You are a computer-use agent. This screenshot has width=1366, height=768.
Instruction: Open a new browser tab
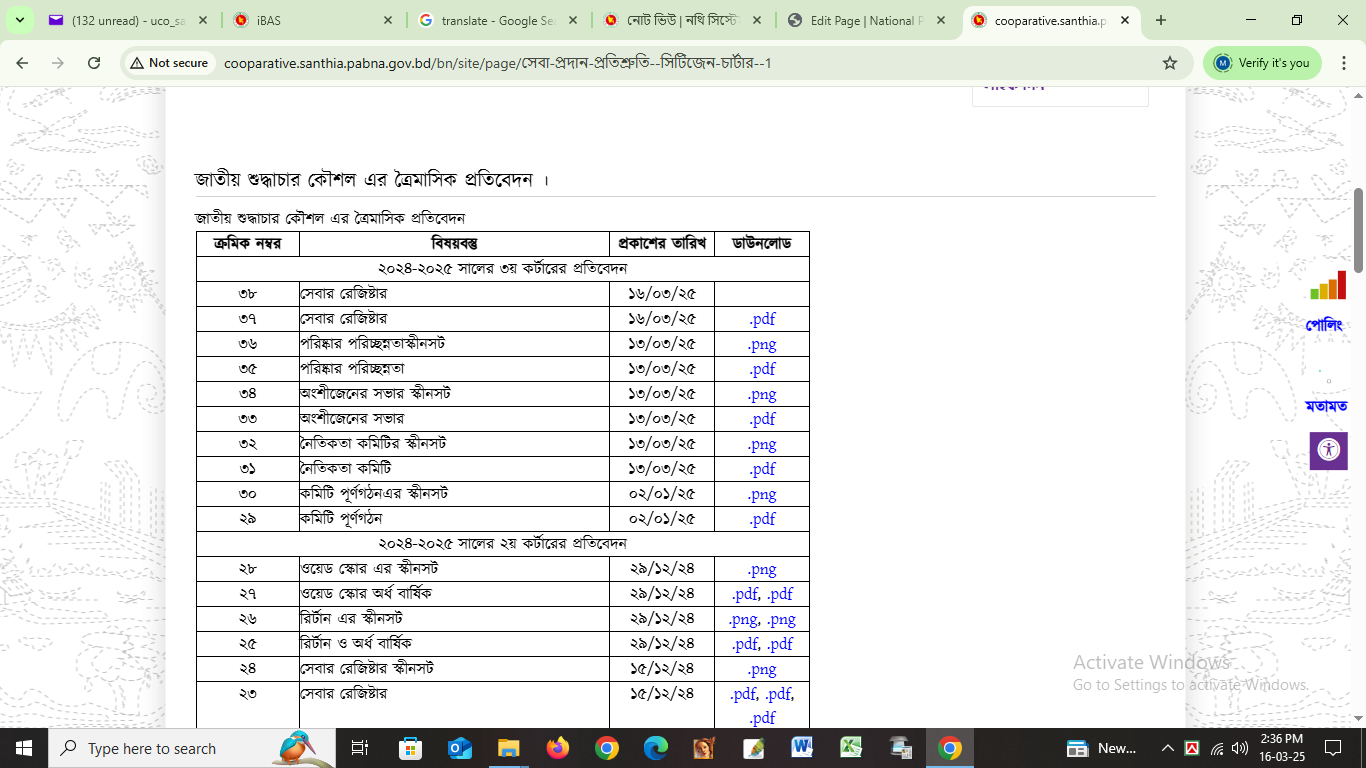tap(1160, 20)
